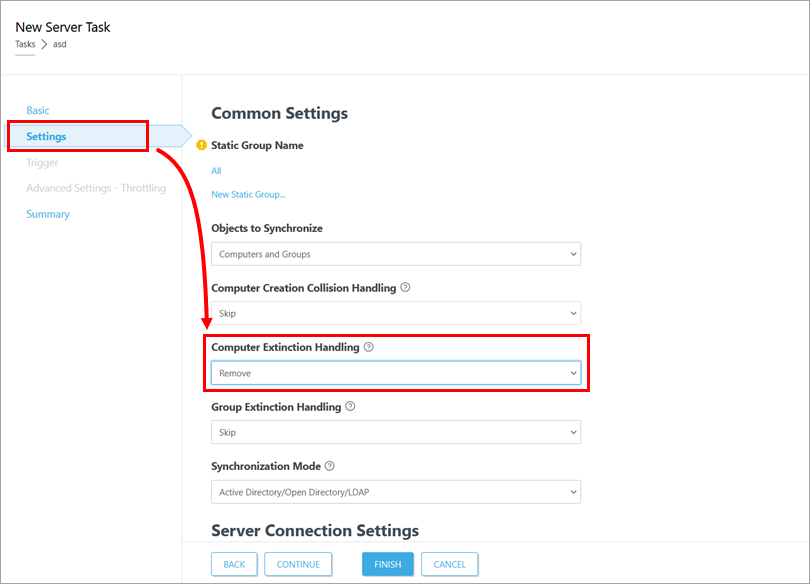
Task: Open Computer Extinction Handling dropdown set to Remove
Action: (396, 373)
